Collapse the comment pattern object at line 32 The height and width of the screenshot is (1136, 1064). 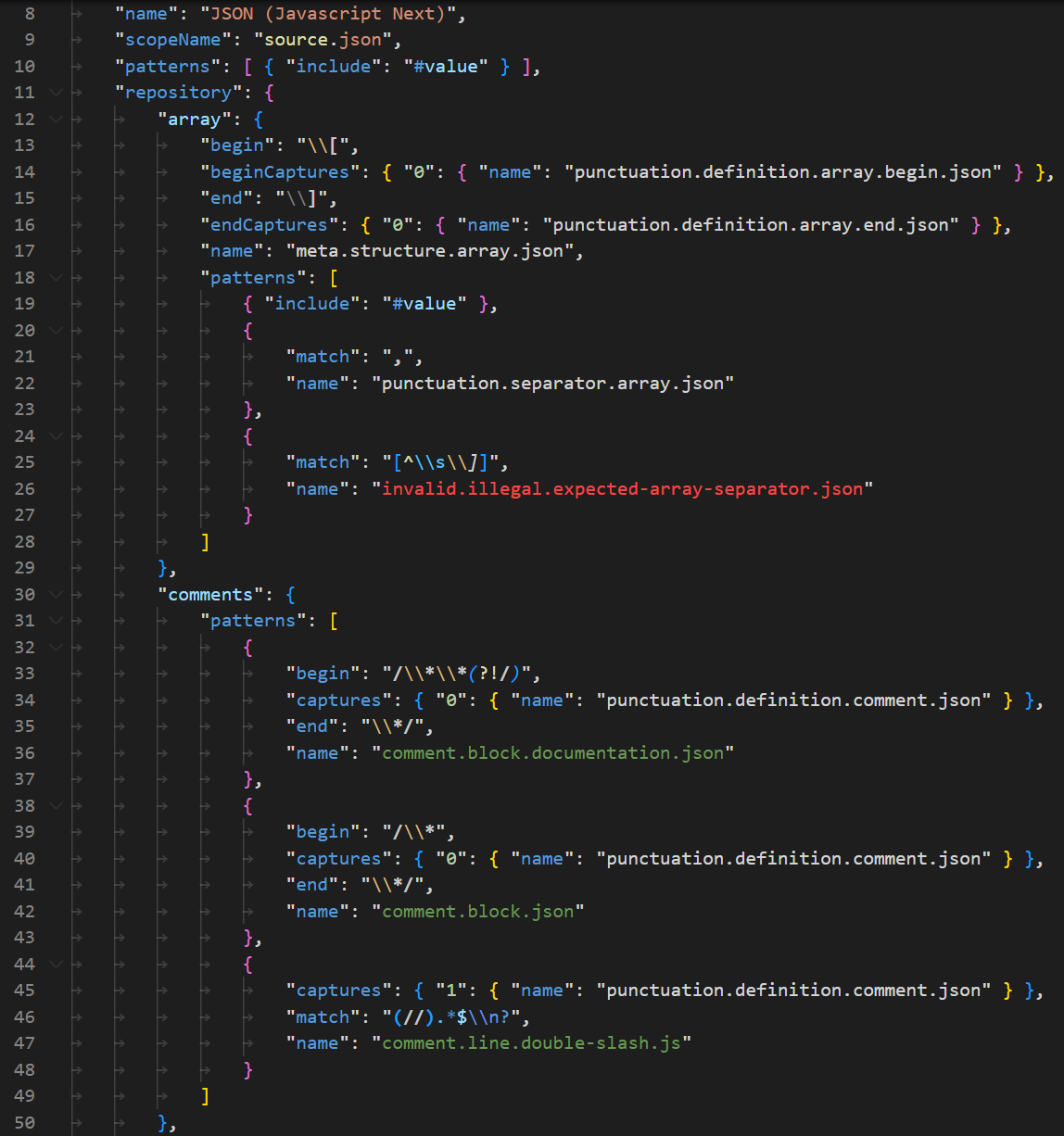tap(56, 647)
